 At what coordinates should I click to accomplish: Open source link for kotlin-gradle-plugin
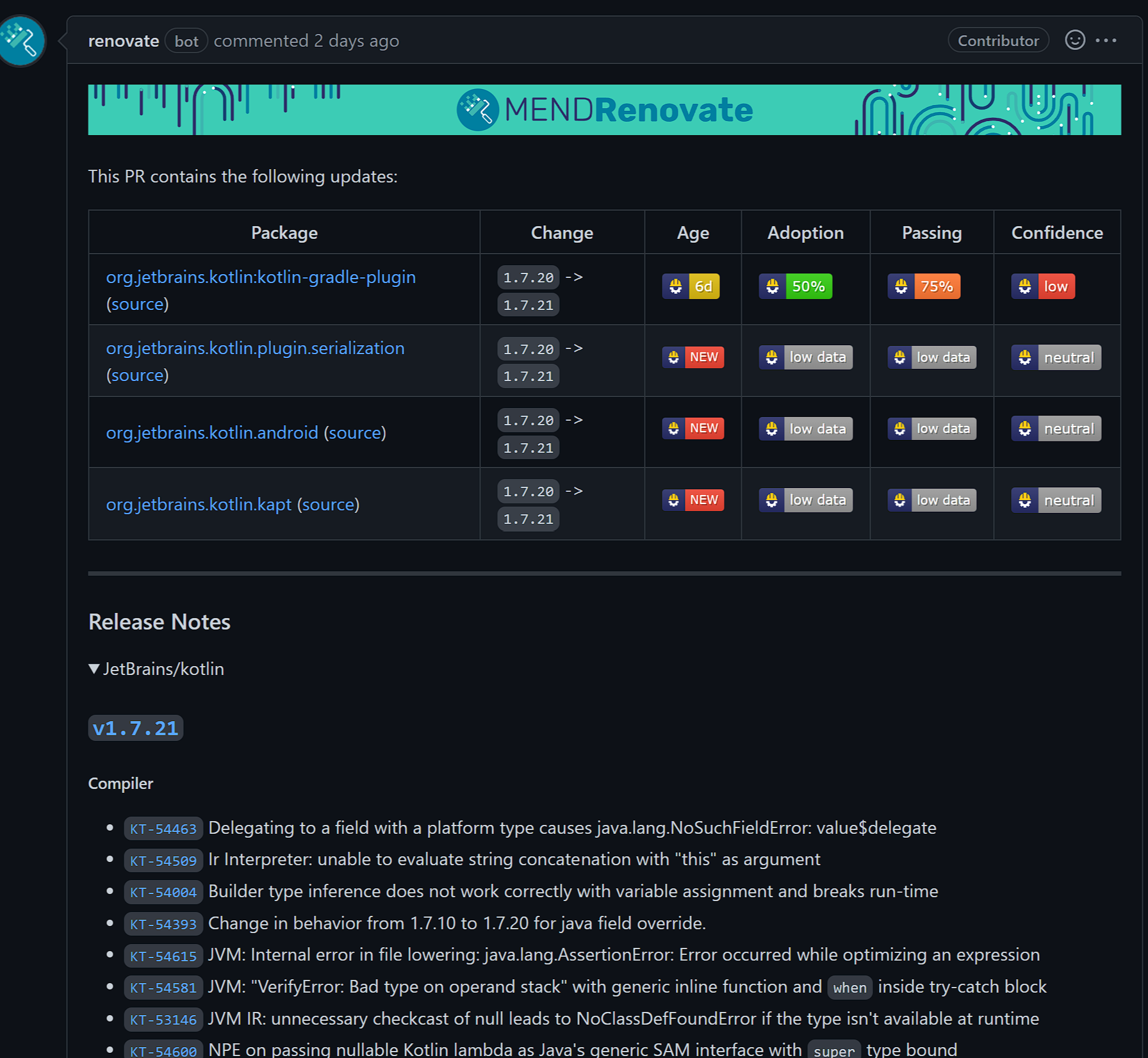(138, 304)
